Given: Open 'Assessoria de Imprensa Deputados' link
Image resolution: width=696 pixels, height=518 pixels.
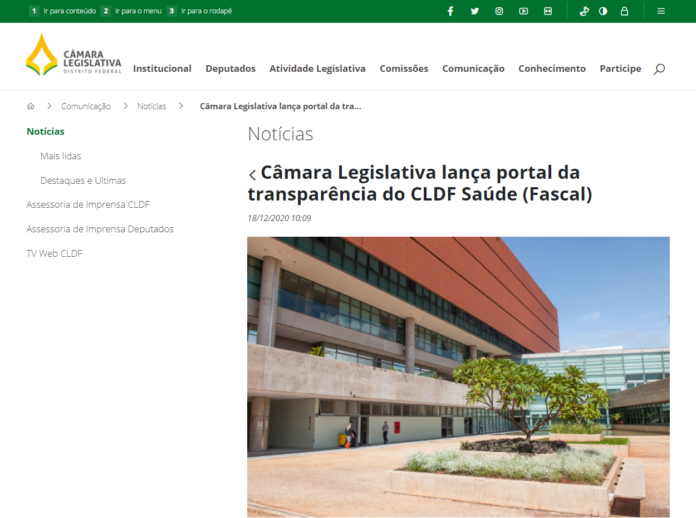Looking at the screenshot, I should click(x=100, y=229).
